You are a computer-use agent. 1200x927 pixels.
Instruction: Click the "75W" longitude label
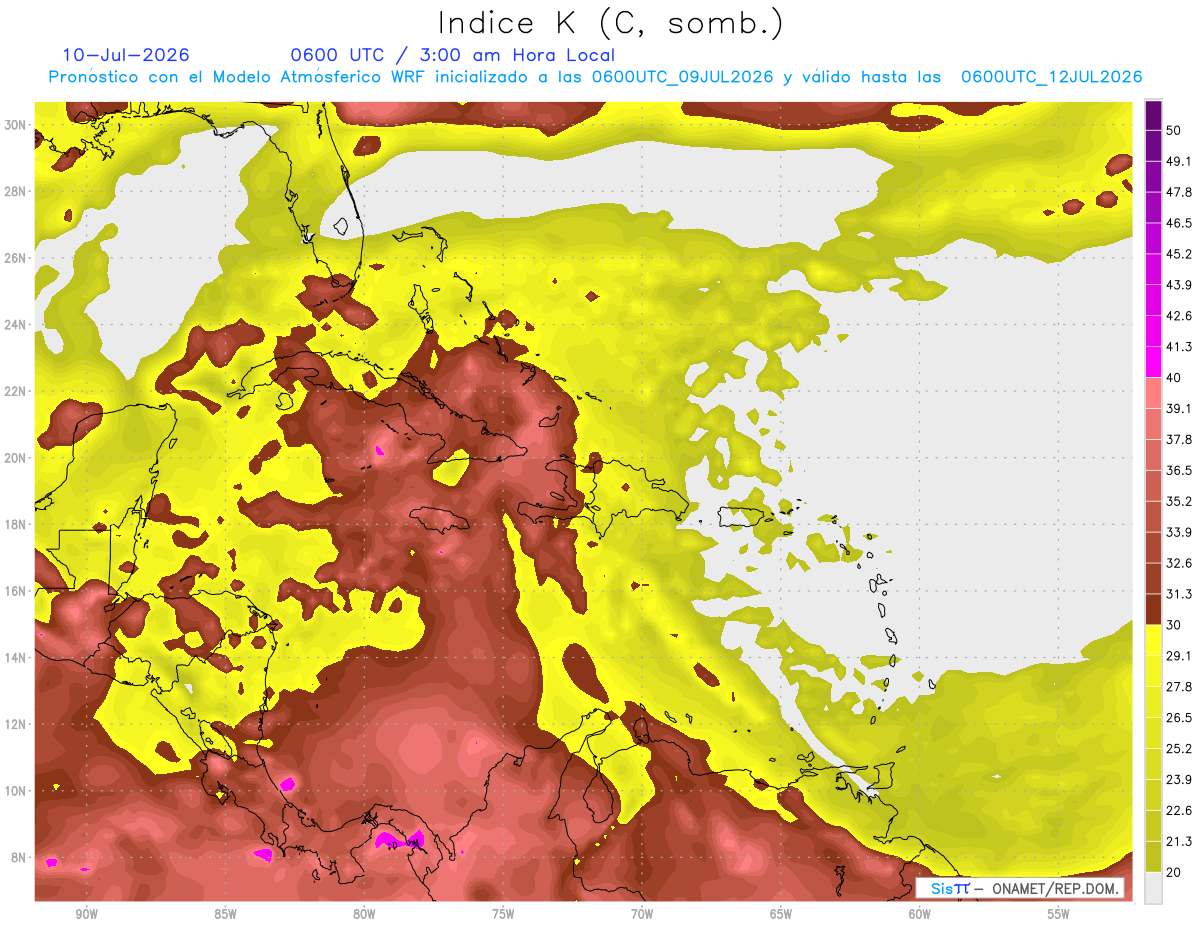(x=503, y=914)
